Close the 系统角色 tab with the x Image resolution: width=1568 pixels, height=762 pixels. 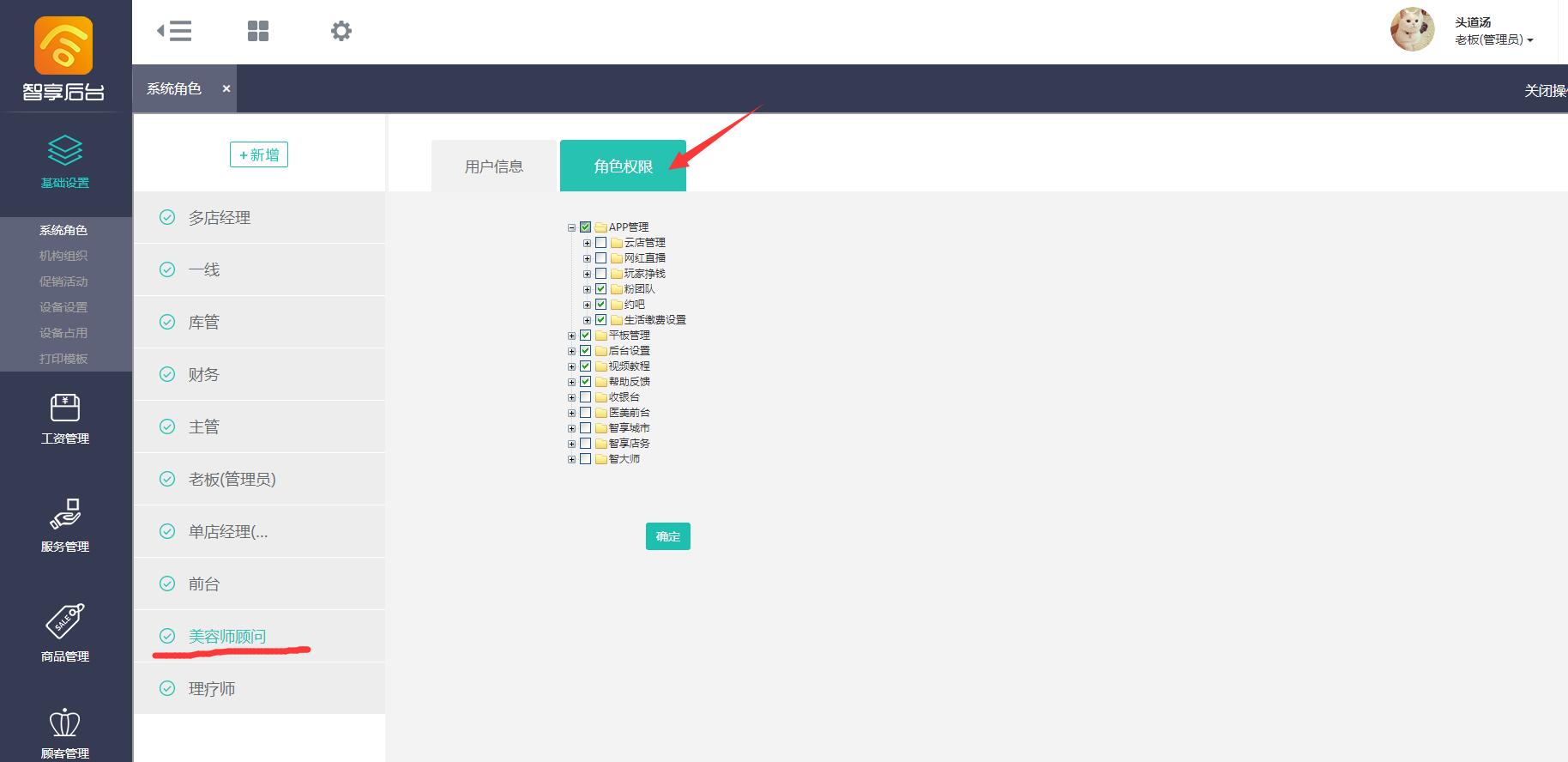tap(226, 88)
